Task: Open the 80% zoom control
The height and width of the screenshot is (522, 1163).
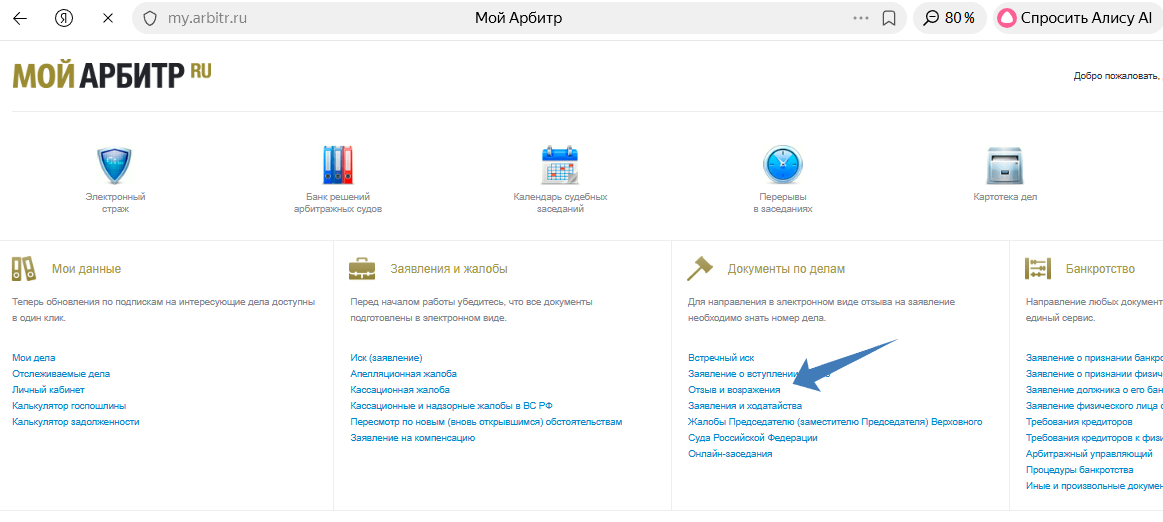Action: tap(949, 19)
